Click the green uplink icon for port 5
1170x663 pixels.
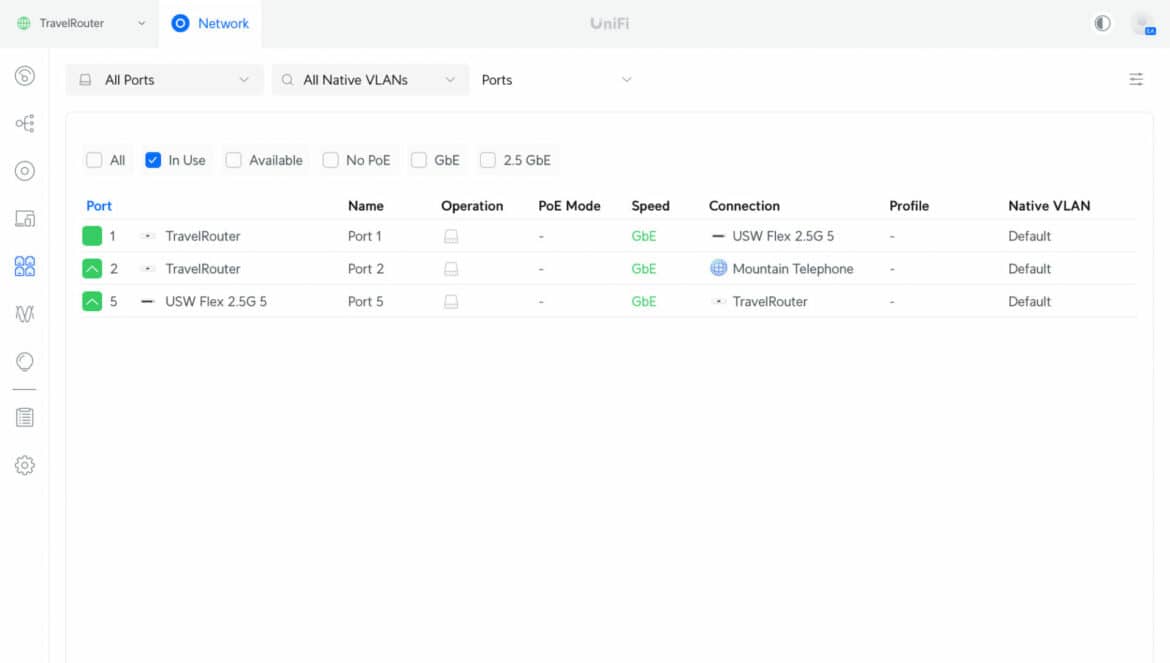click(92, 301)
